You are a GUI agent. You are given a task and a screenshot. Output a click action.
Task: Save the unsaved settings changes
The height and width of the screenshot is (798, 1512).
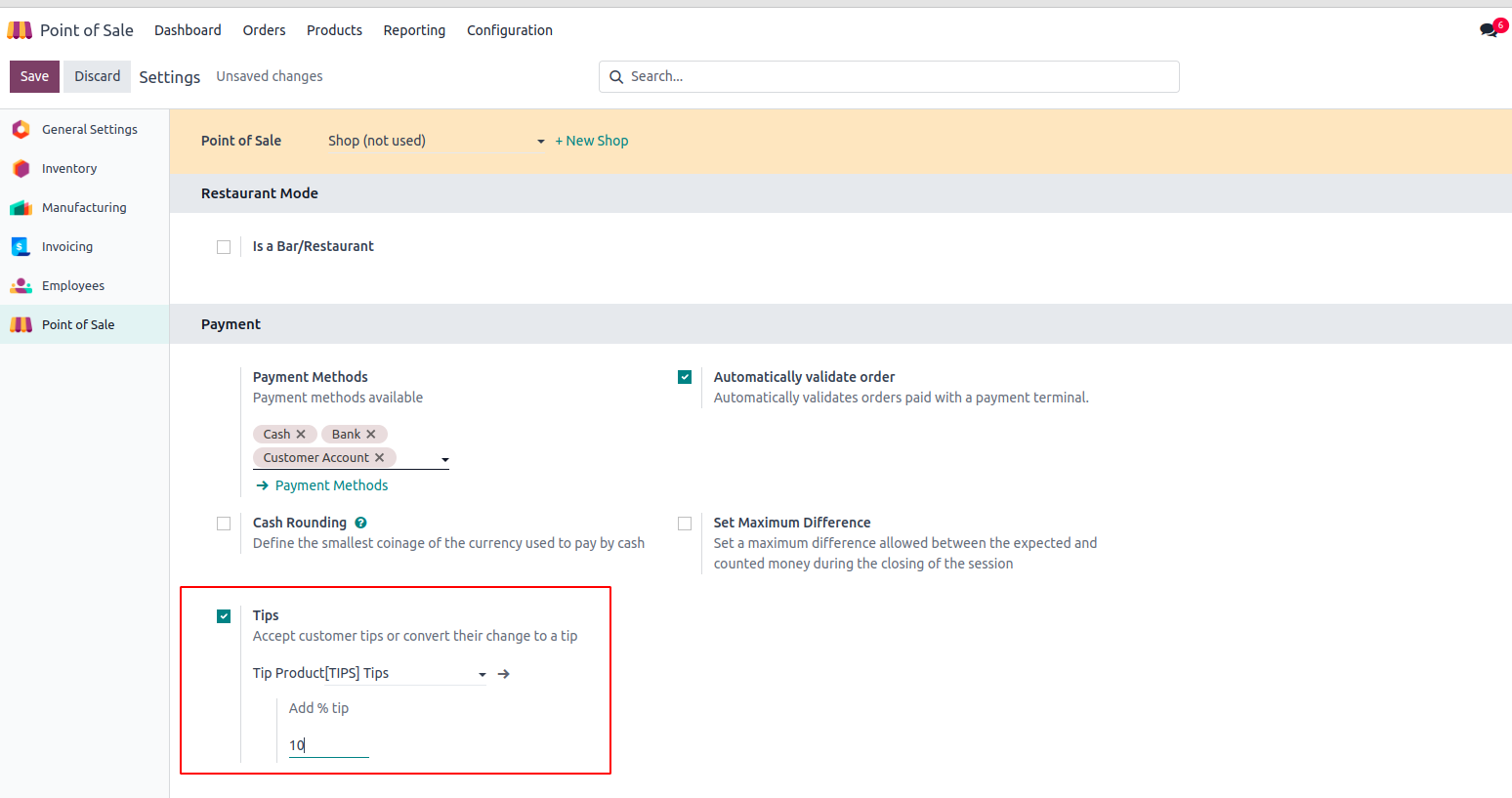point(34,76)
